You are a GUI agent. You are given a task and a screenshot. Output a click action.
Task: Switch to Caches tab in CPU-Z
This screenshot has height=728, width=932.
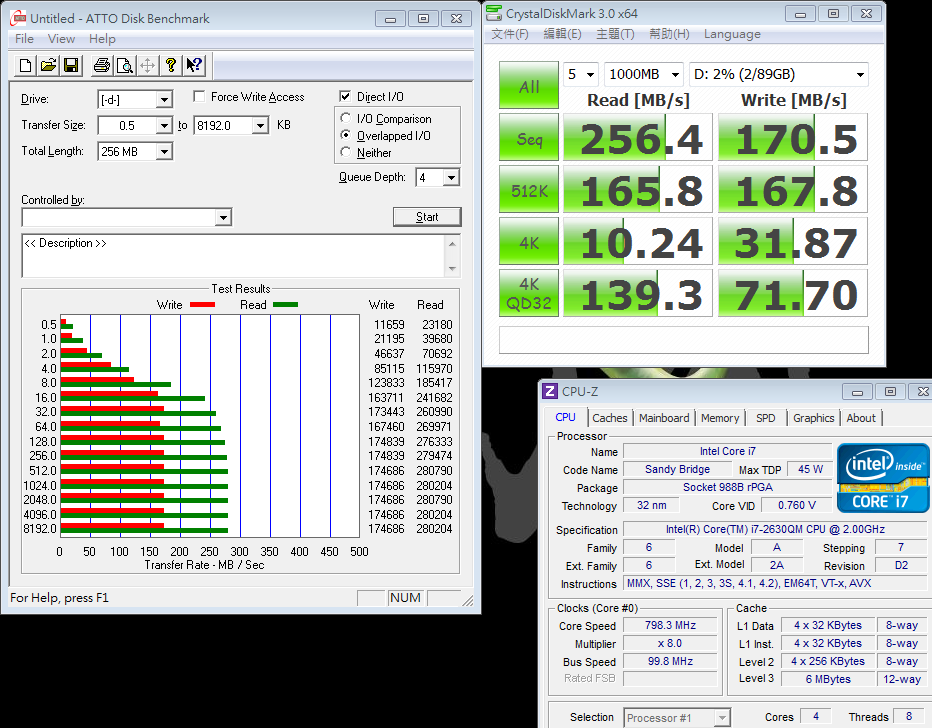coord(610,418)
